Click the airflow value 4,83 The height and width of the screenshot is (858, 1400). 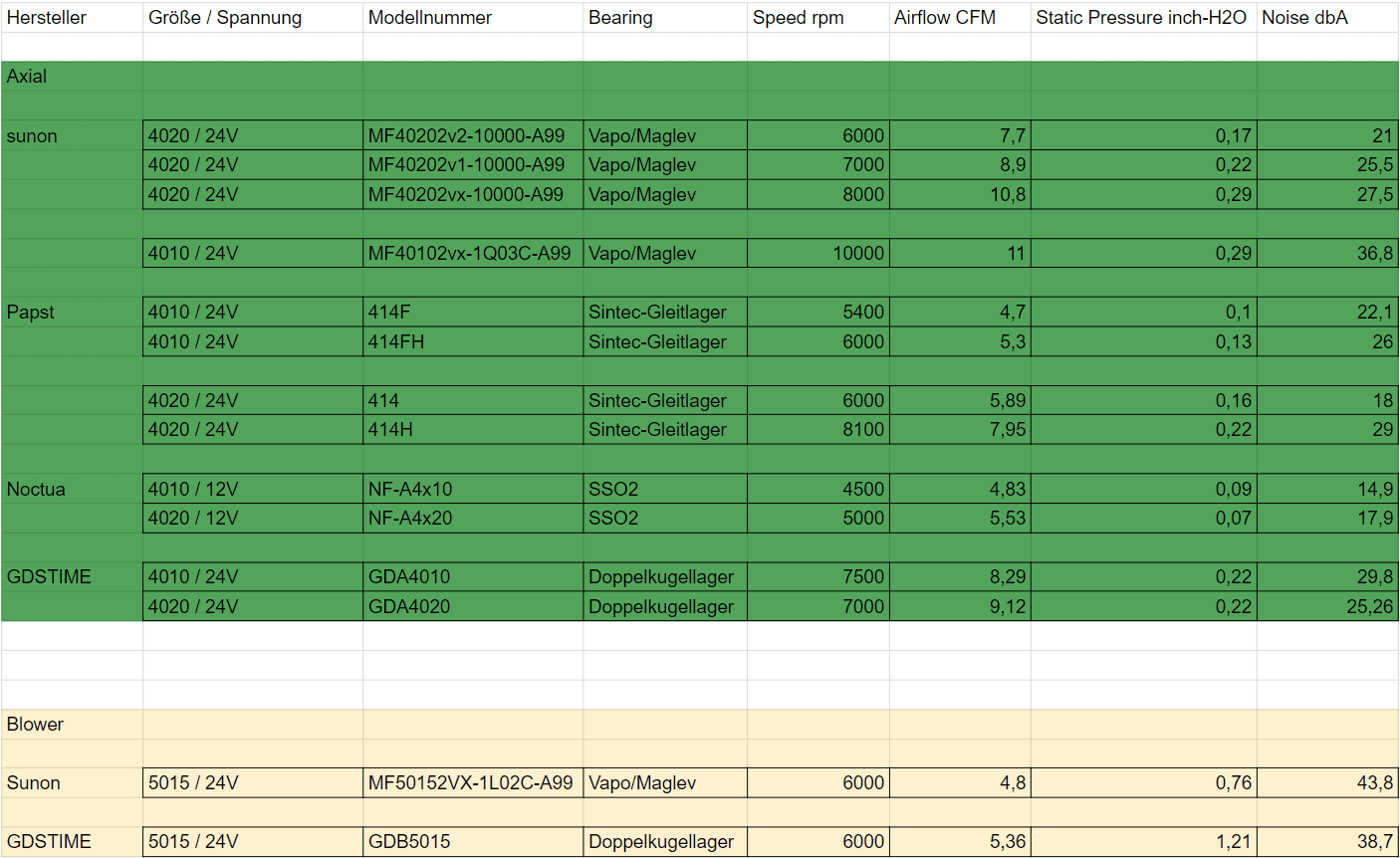(x=960, y=489)
